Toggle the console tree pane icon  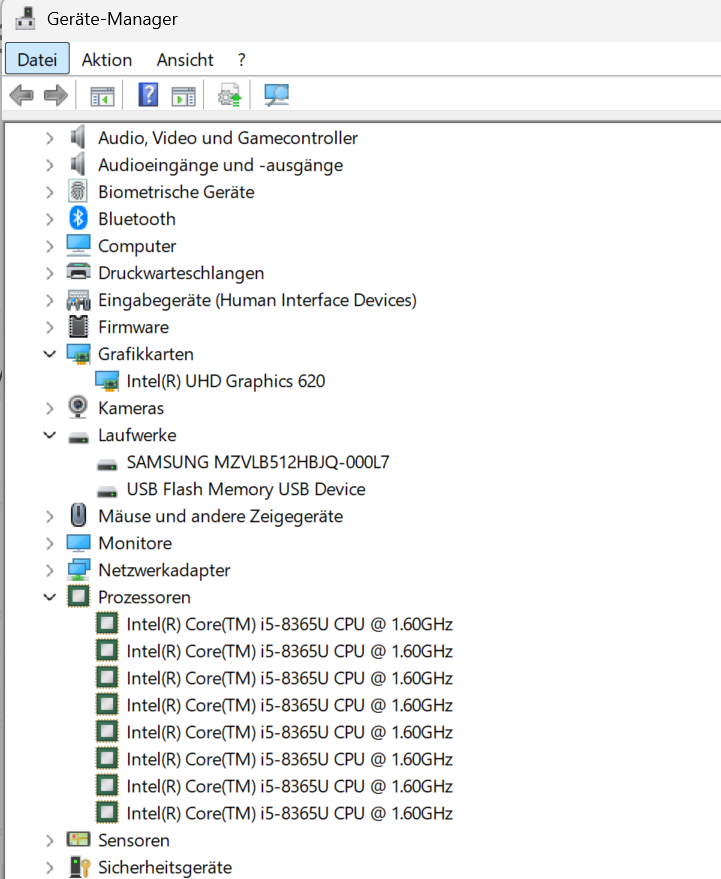point(103,96)
